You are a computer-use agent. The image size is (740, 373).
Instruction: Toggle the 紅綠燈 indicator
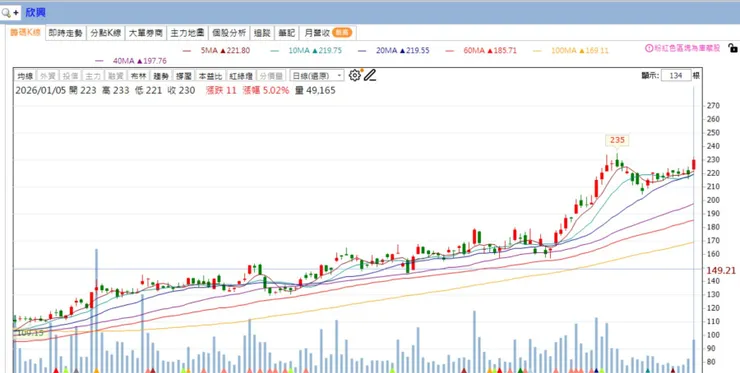(241, 76)
